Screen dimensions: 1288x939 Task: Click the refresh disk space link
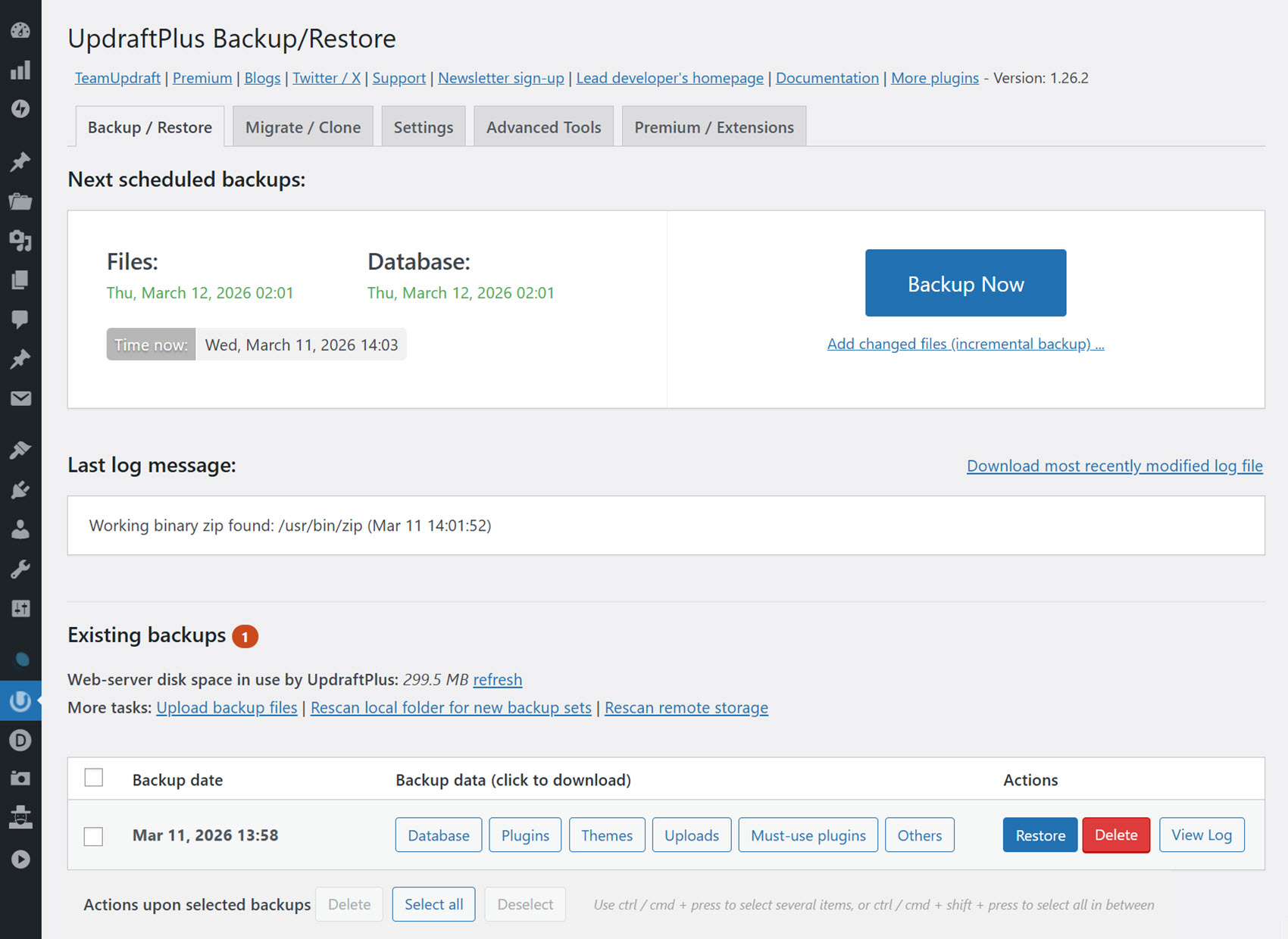(x=497, y=679)
